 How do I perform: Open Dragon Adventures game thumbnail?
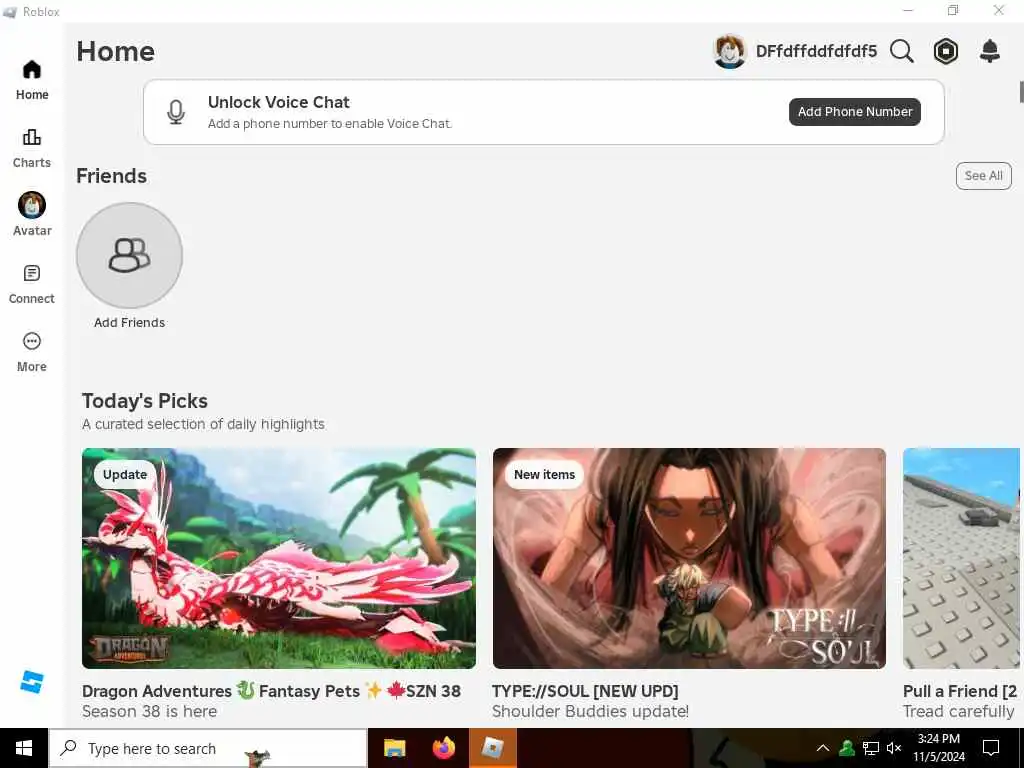click(279, 558)
